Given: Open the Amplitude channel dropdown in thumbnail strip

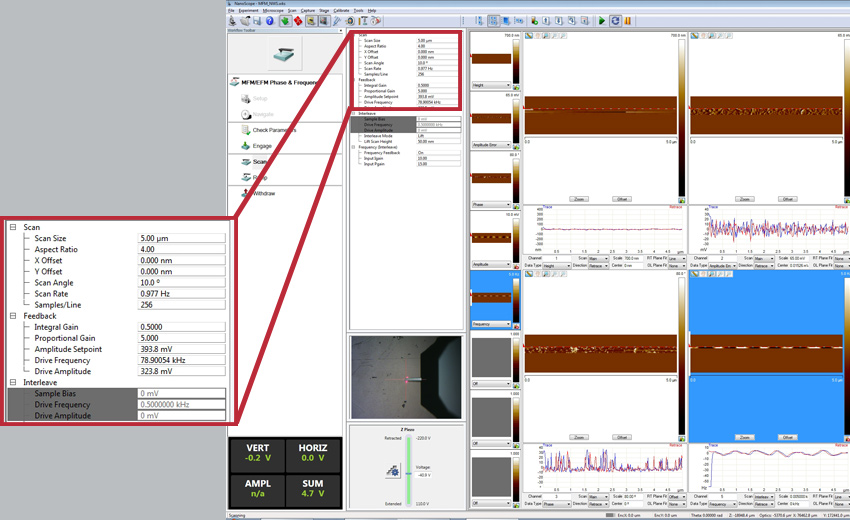Looking at the screenshot, I should [491, 264].
